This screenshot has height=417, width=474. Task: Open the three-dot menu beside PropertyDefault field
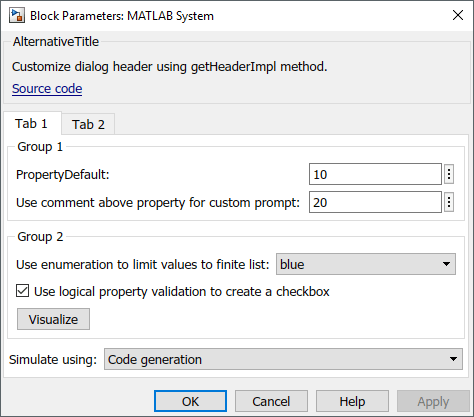click(x=449, y=174)
